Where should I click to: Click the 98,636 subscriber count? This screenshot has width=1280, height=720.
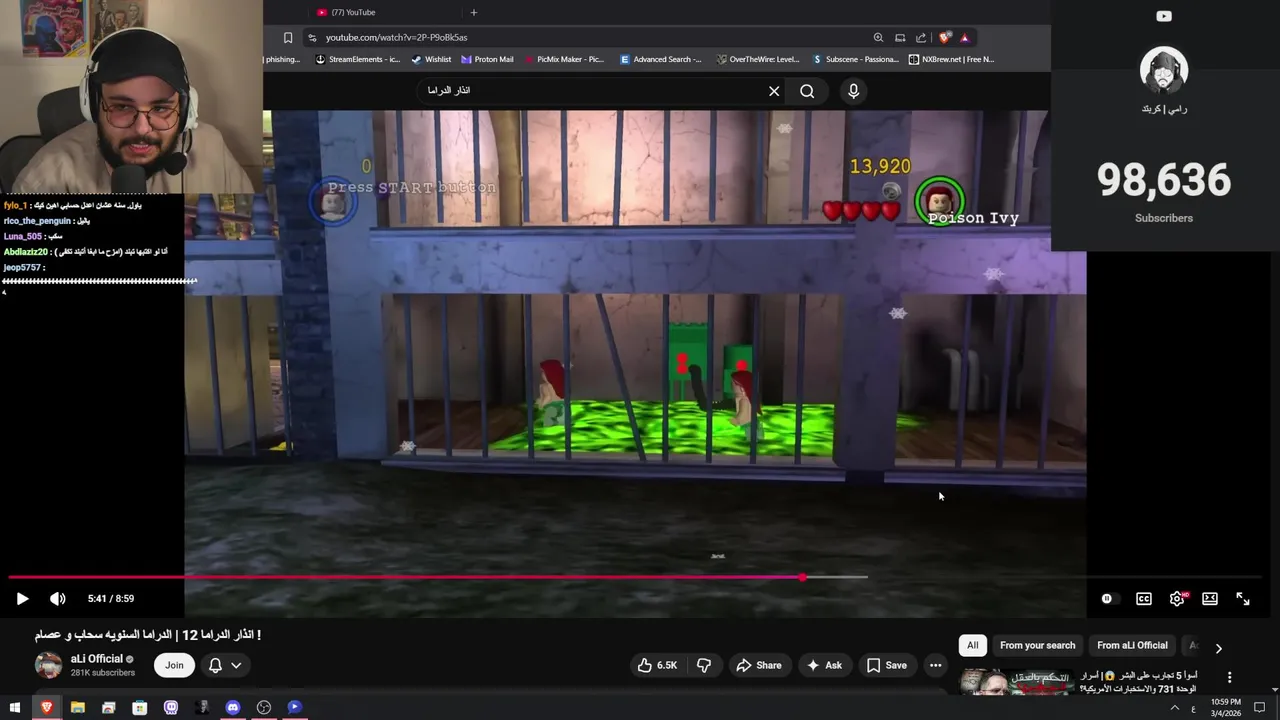(1163, 180)
